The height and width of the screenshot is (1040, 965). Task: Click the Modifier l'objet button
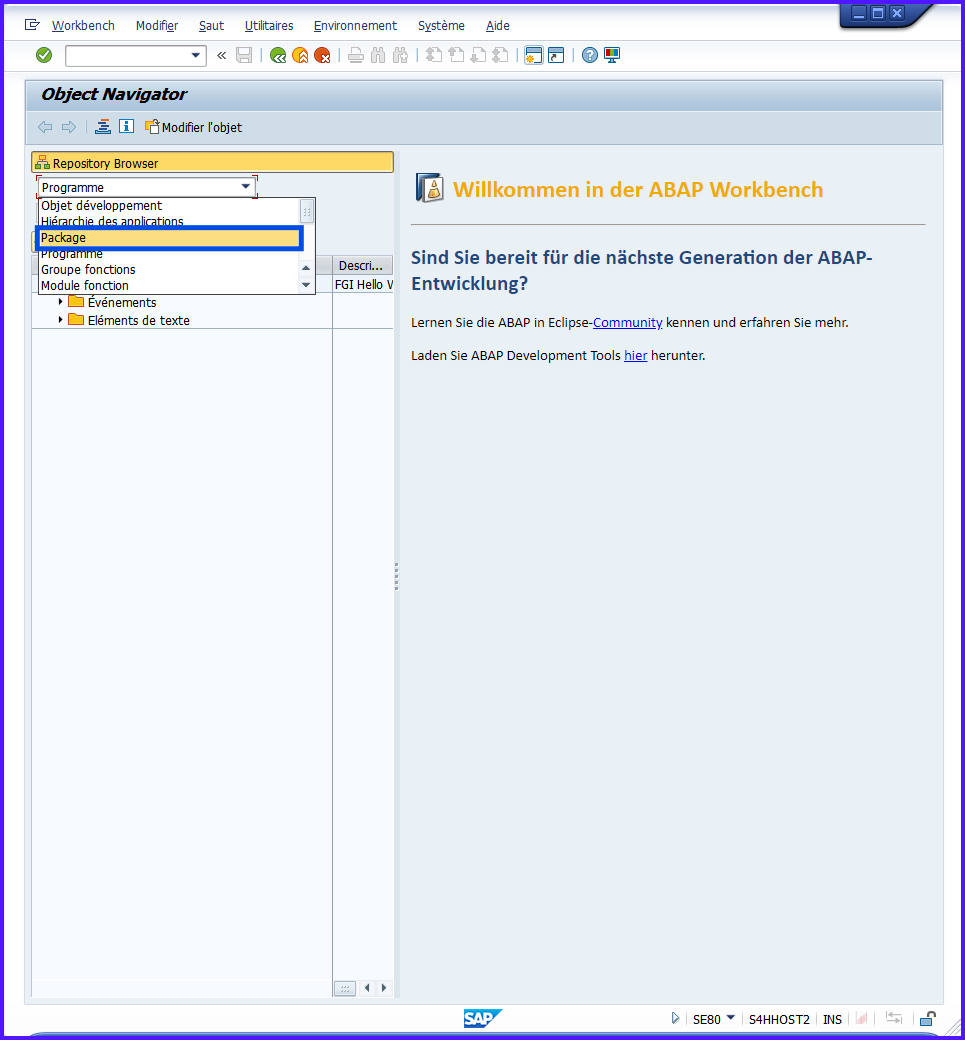tap(194, 127)
